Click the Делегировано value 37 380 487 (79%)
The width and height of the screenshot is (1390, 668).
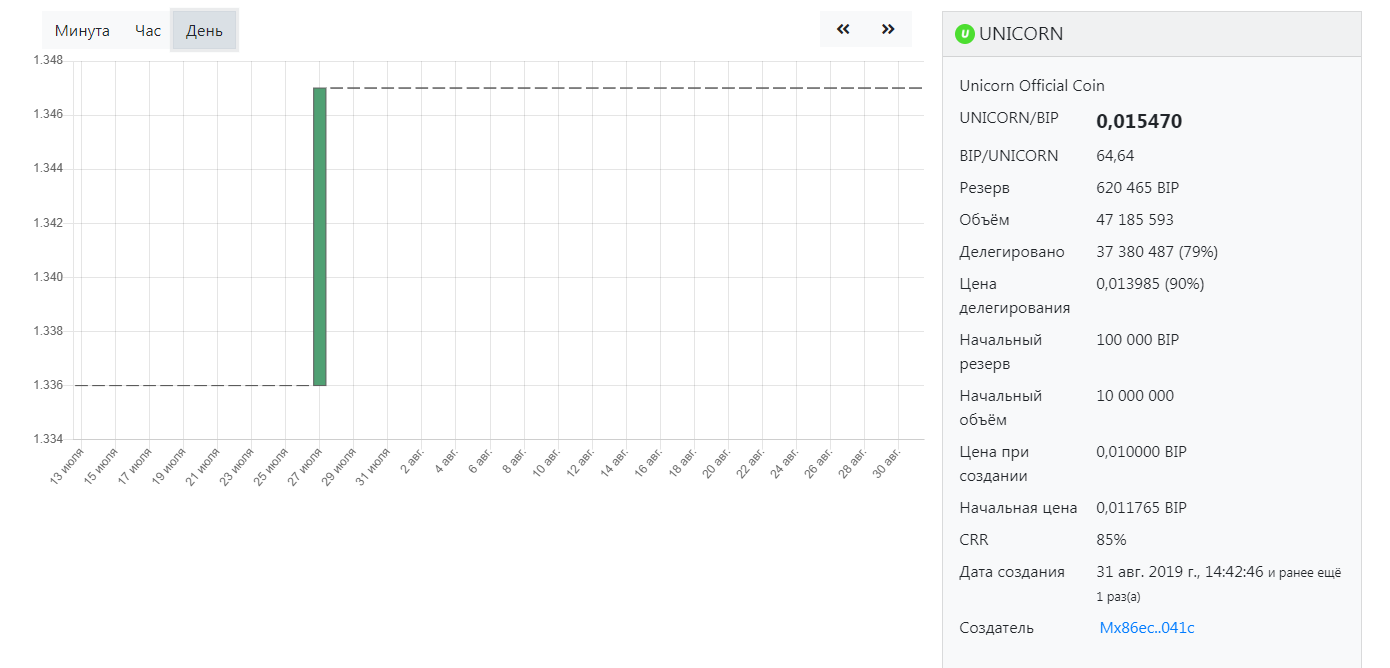click(1157, 252)
